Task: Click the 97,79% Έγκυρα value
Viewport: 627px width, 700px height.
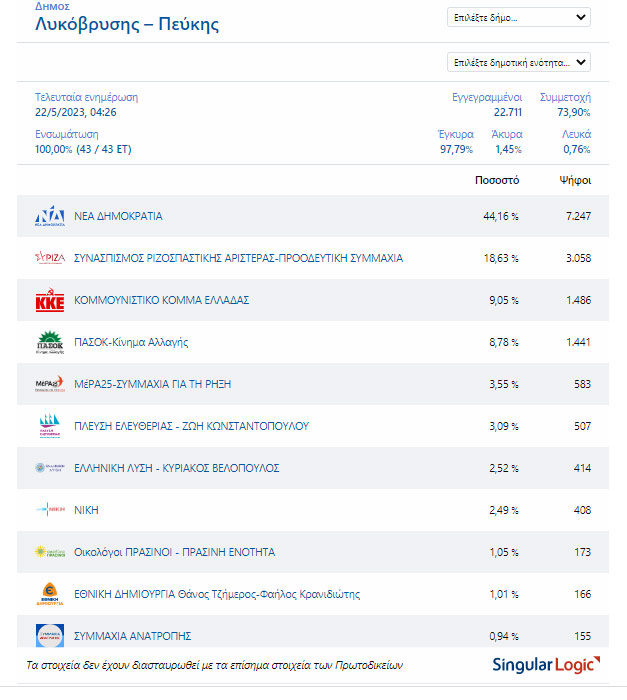Action: click(x=456, y=149)
